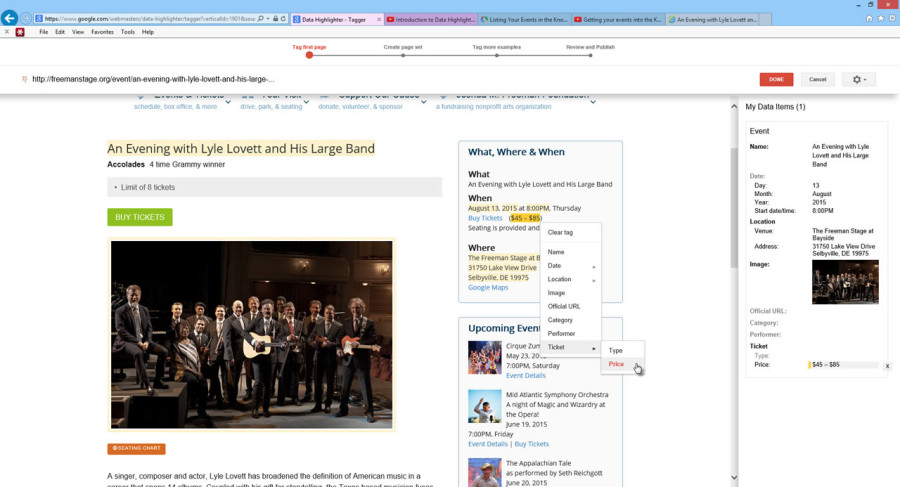This screenshot has height=487, width=900.
Task: Open the browser Tools gear icon
Action: (892, 19)
